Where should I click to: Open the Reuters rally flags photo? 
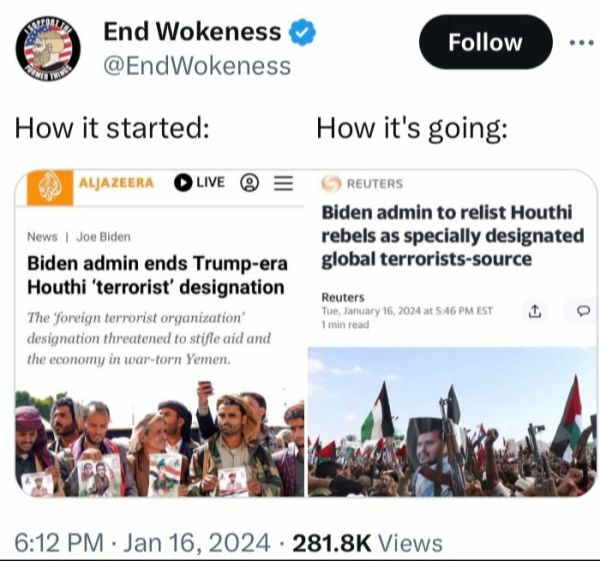[452, 422]
